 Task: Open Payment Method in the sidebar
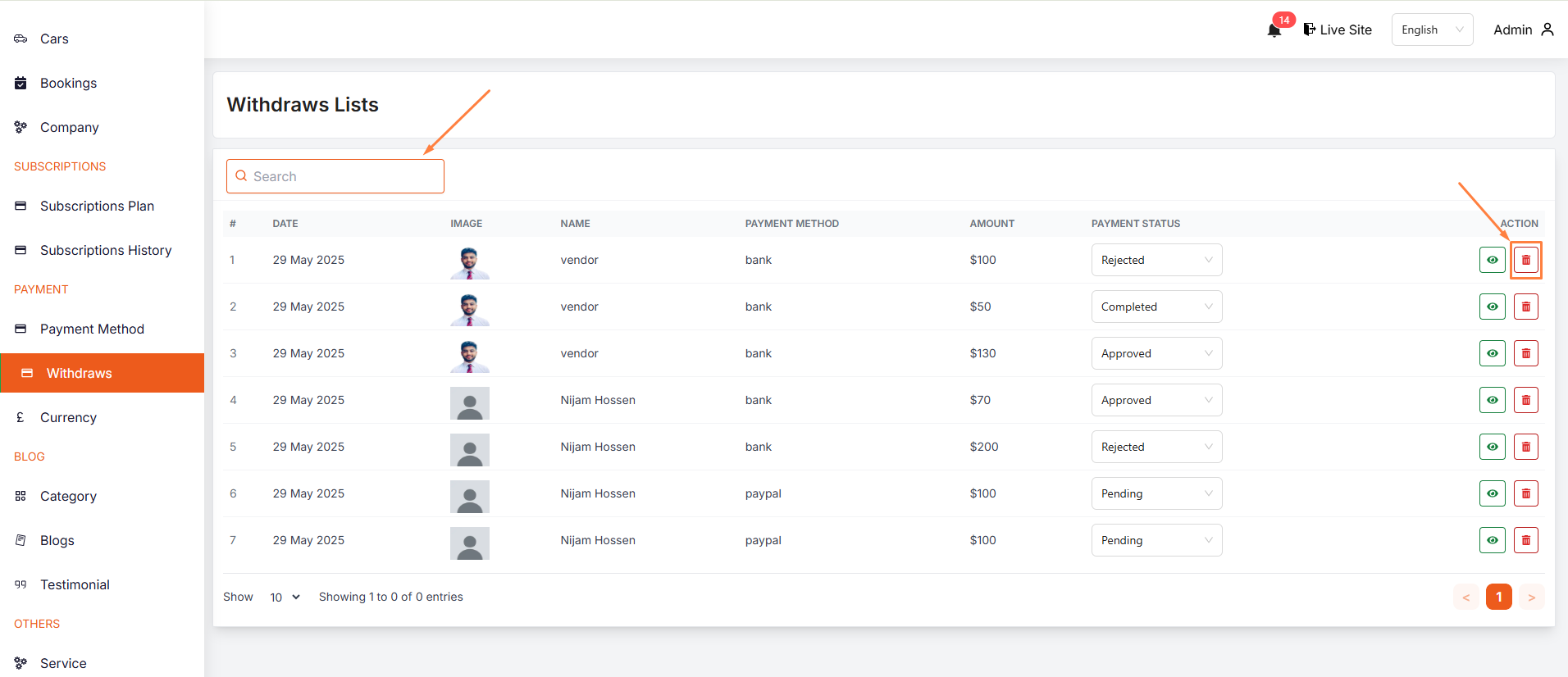coord(92,329)
